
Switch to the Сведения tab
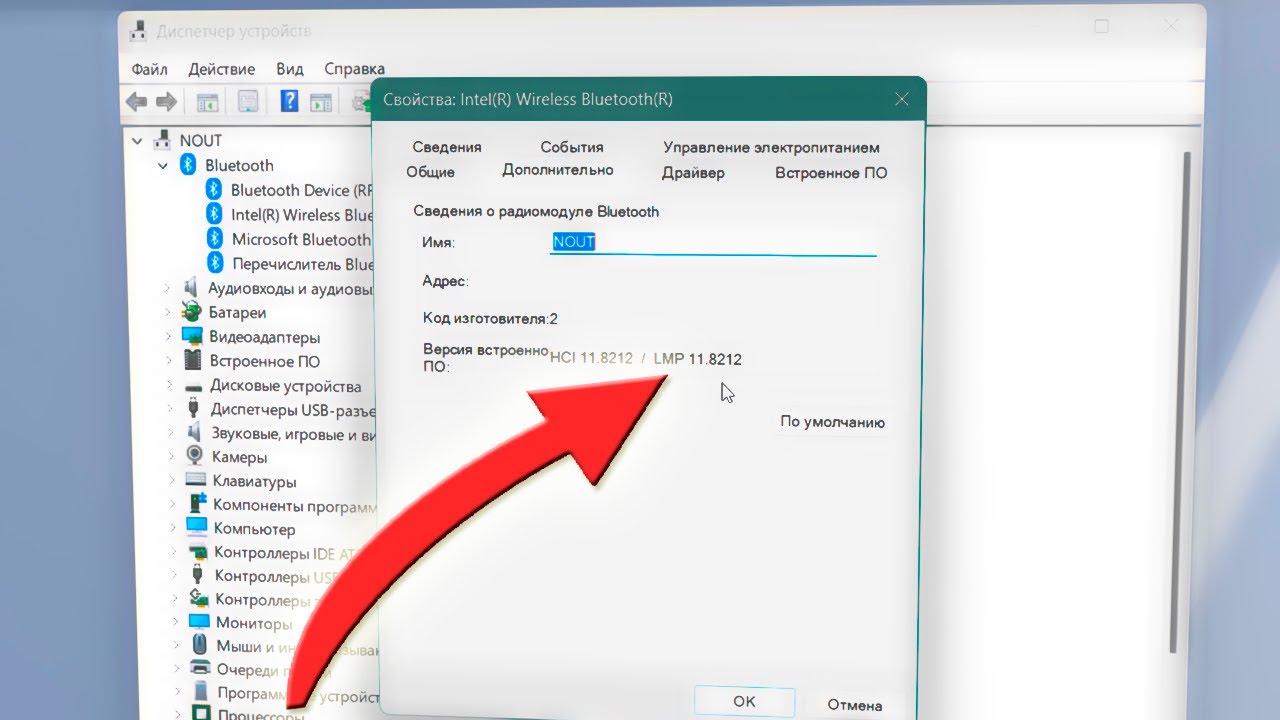click(x=447, y=147)
